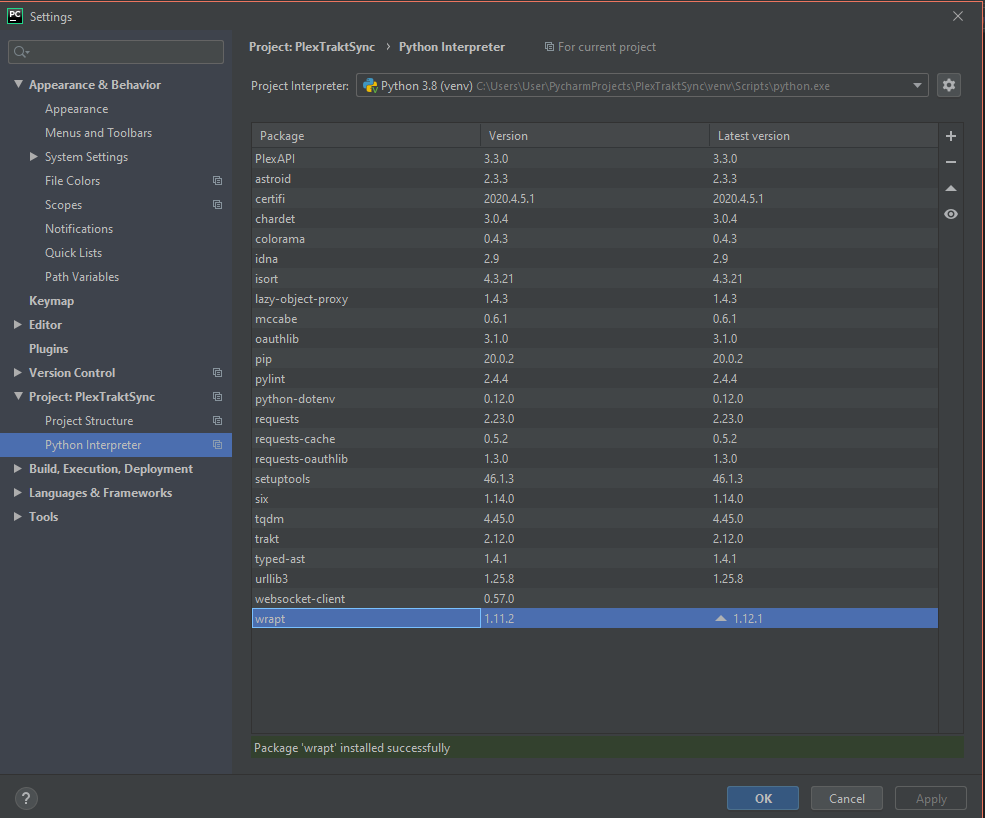Click the upgrade arrow next to 1.12.1
Image resolution: width=985 pixels, height=818 pixels.
(721, 619)
